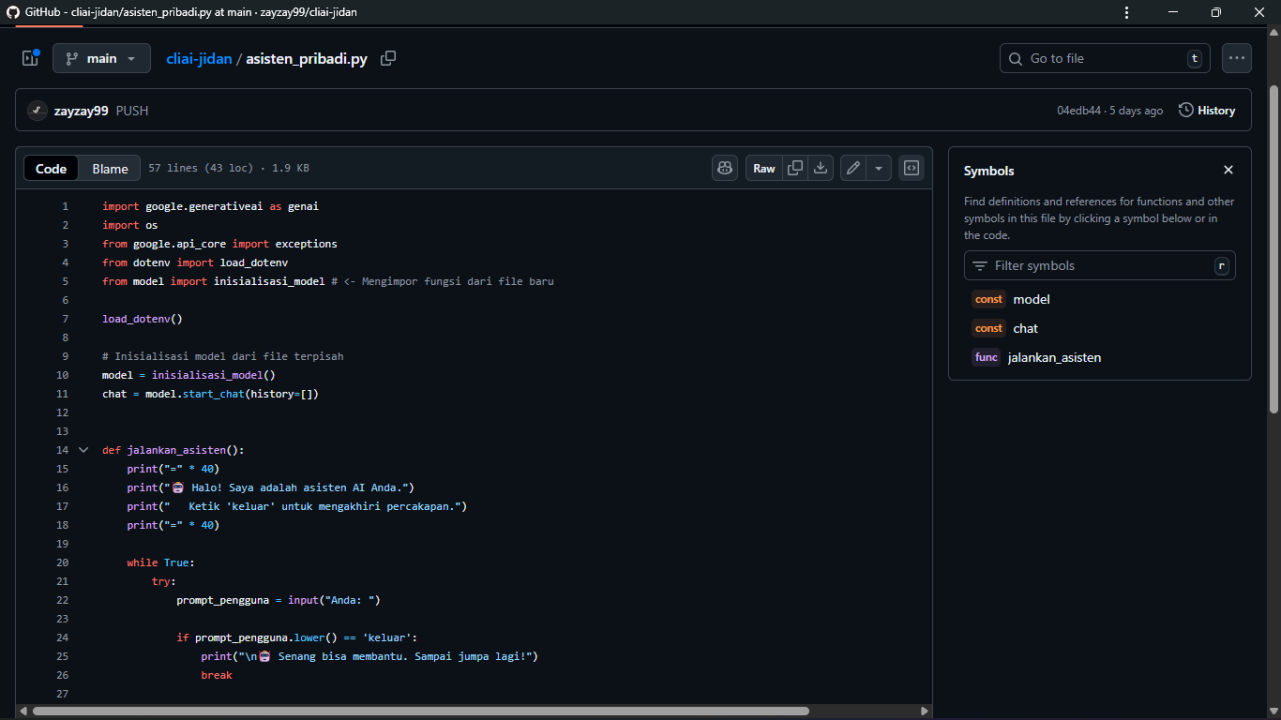The height and width of the screenshot is (720, 1281).
Task: Expand edit options dropdown arrow
Action: (878, 168)
